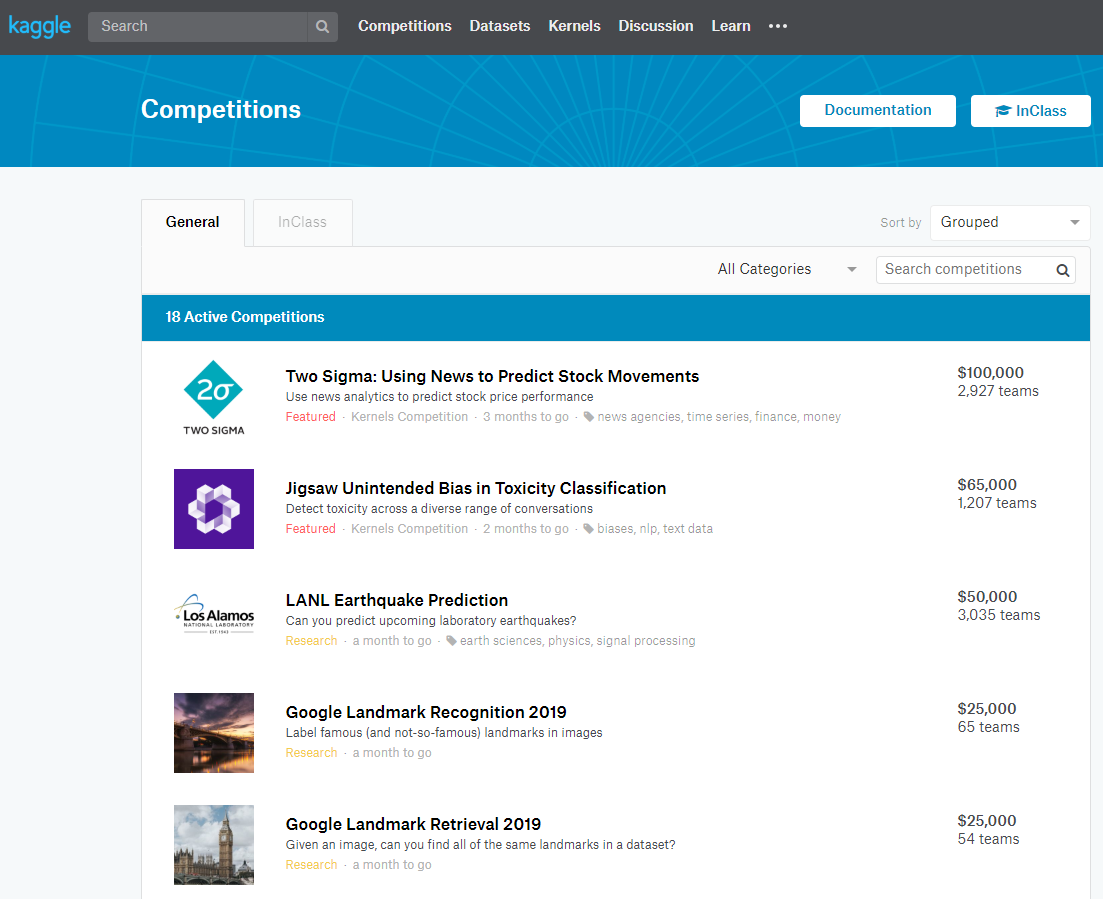Click 3 months to go text
Image resolution: width=1103 pixels, height=899 pixels.
[525, 416]
